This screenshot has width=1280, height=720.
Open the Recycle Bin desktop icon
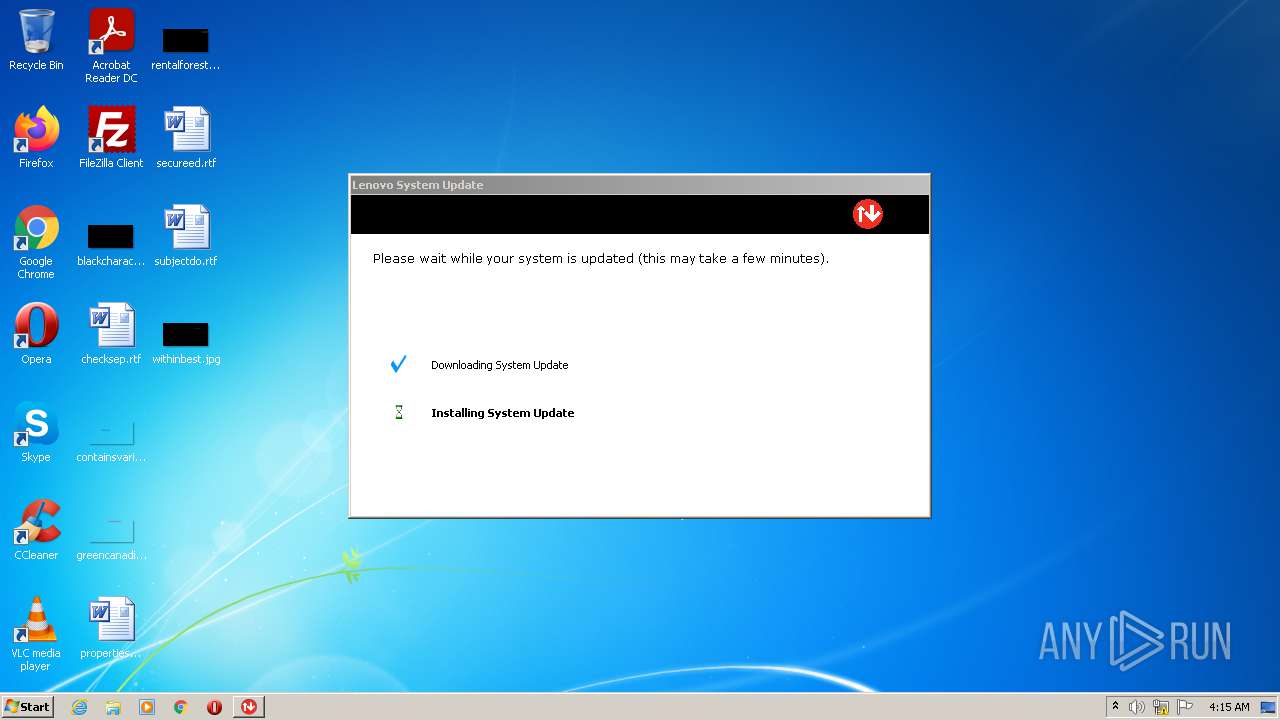click(36, 40)
